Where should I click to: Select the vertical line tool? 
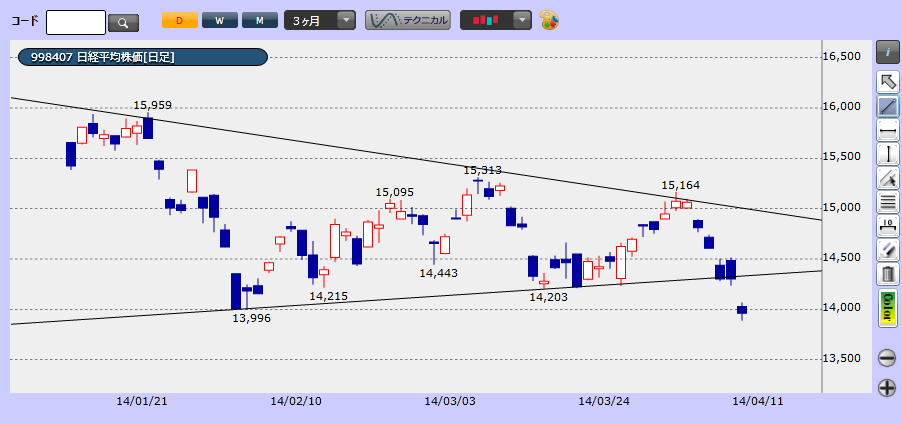[x=888, y=154]
